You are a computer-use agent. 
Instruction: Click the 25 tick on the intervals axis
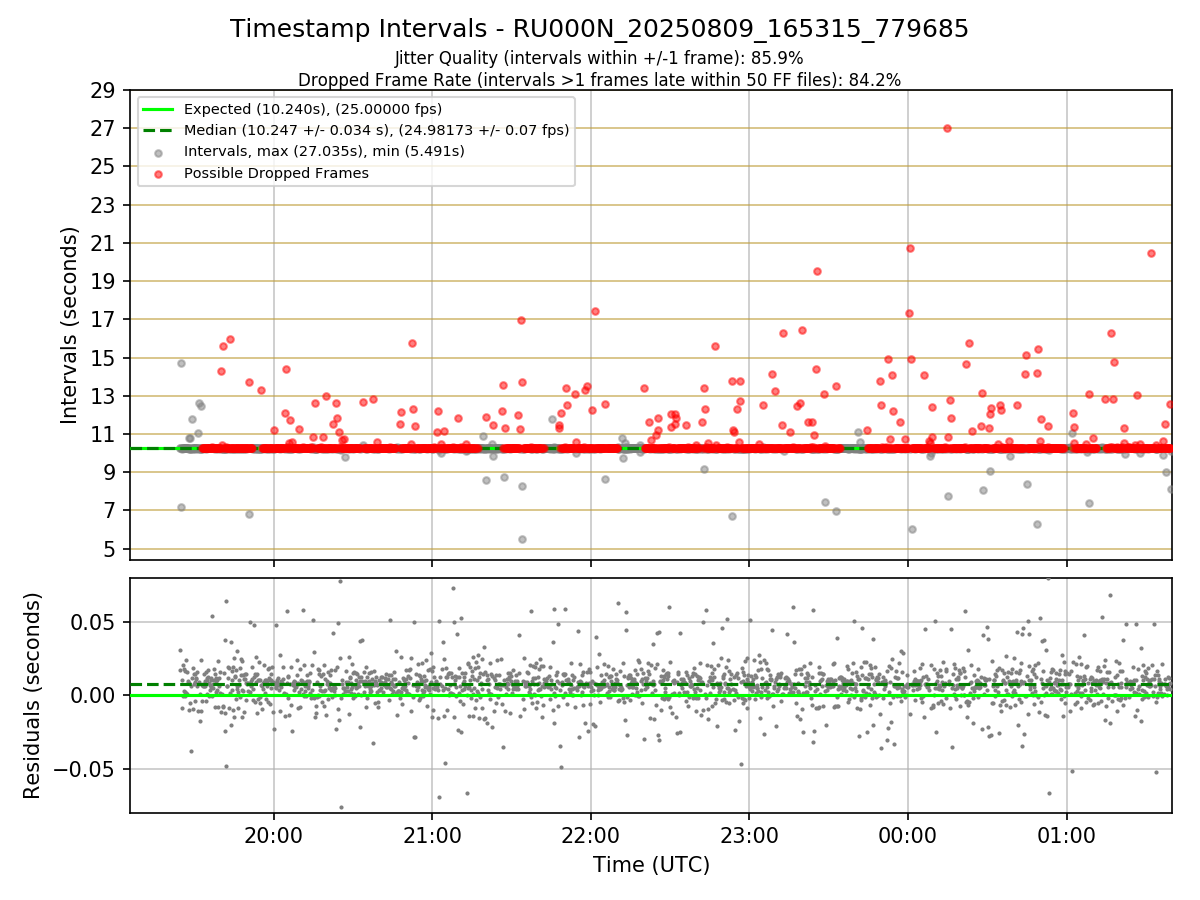[x=104, y=166]
